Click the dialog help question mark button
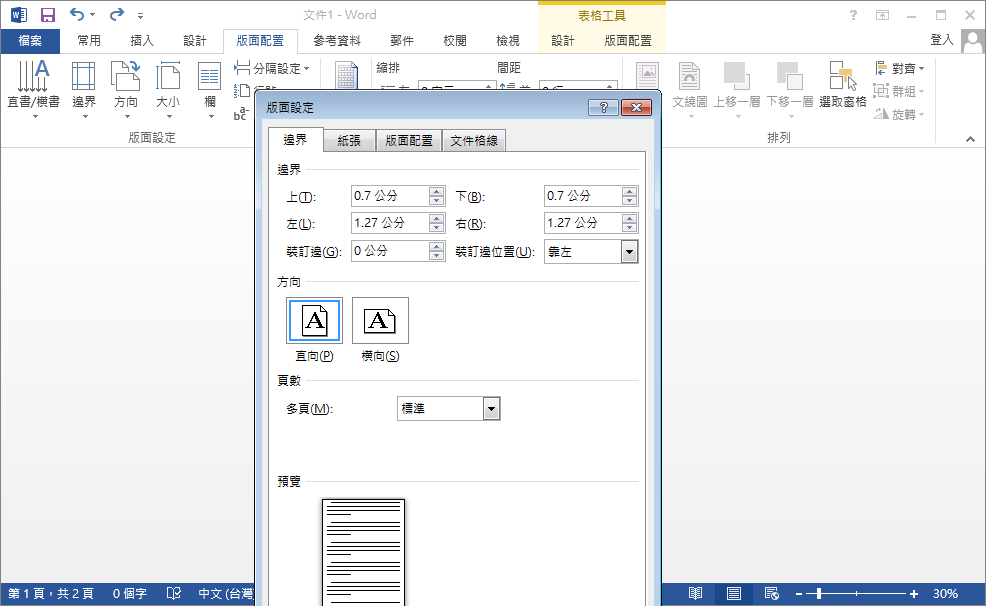This screenshot has height=606, width=986. tap(601, 108)
